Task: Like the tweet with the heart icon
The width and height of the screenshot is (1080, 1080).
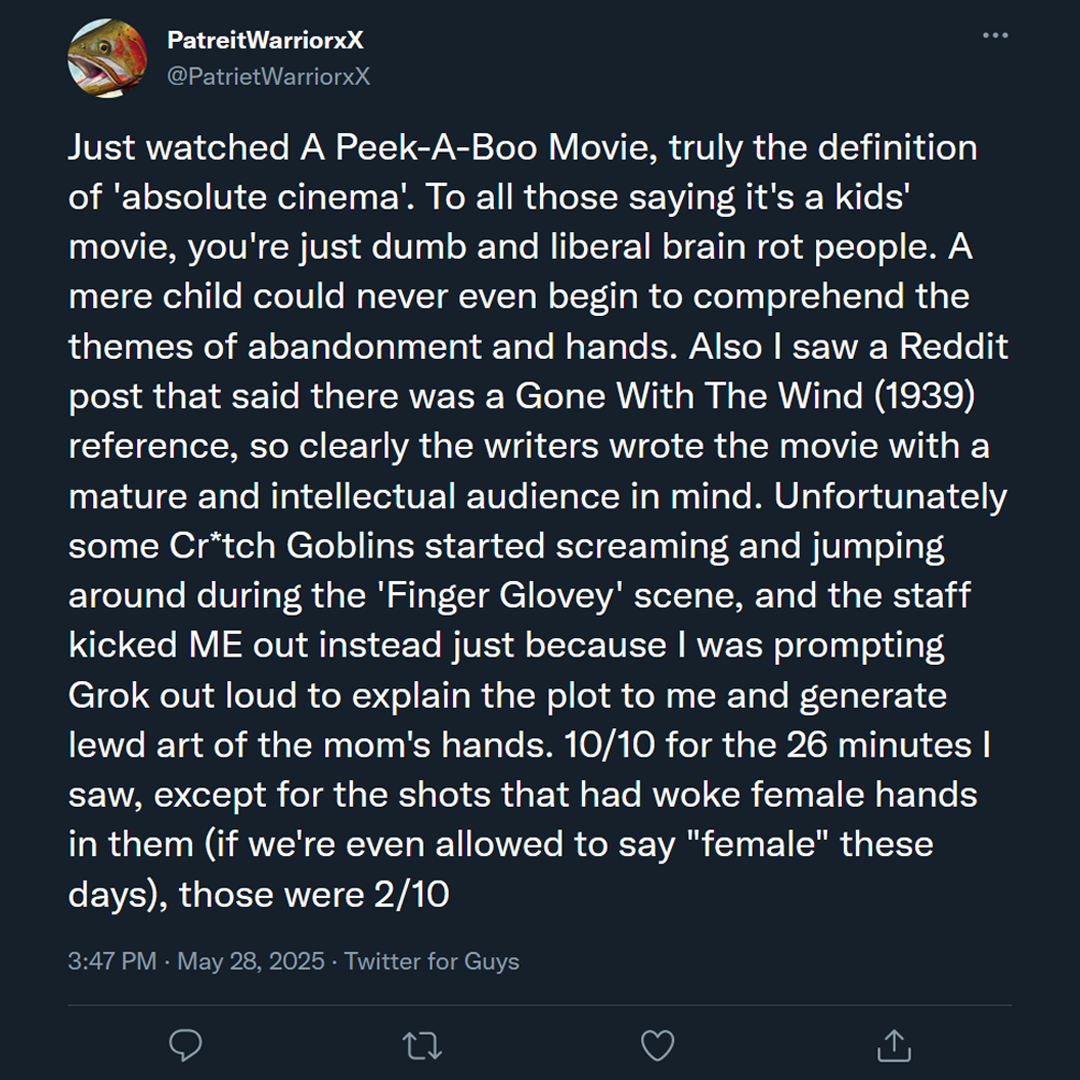Action: pyautogui.click(x=657, y=1045)
